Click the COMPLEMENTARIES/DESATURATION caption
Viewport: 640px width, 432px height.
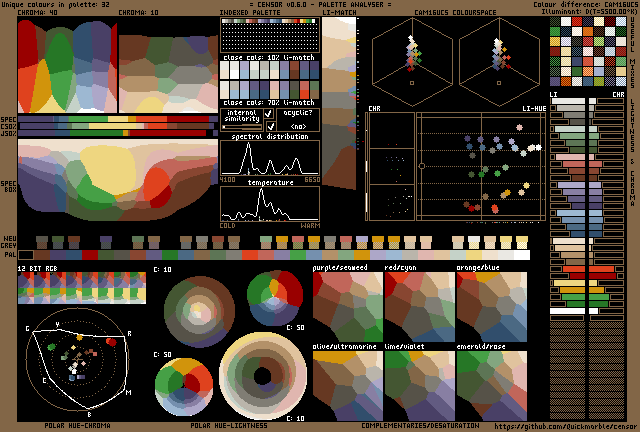click(x=420, y=425)
